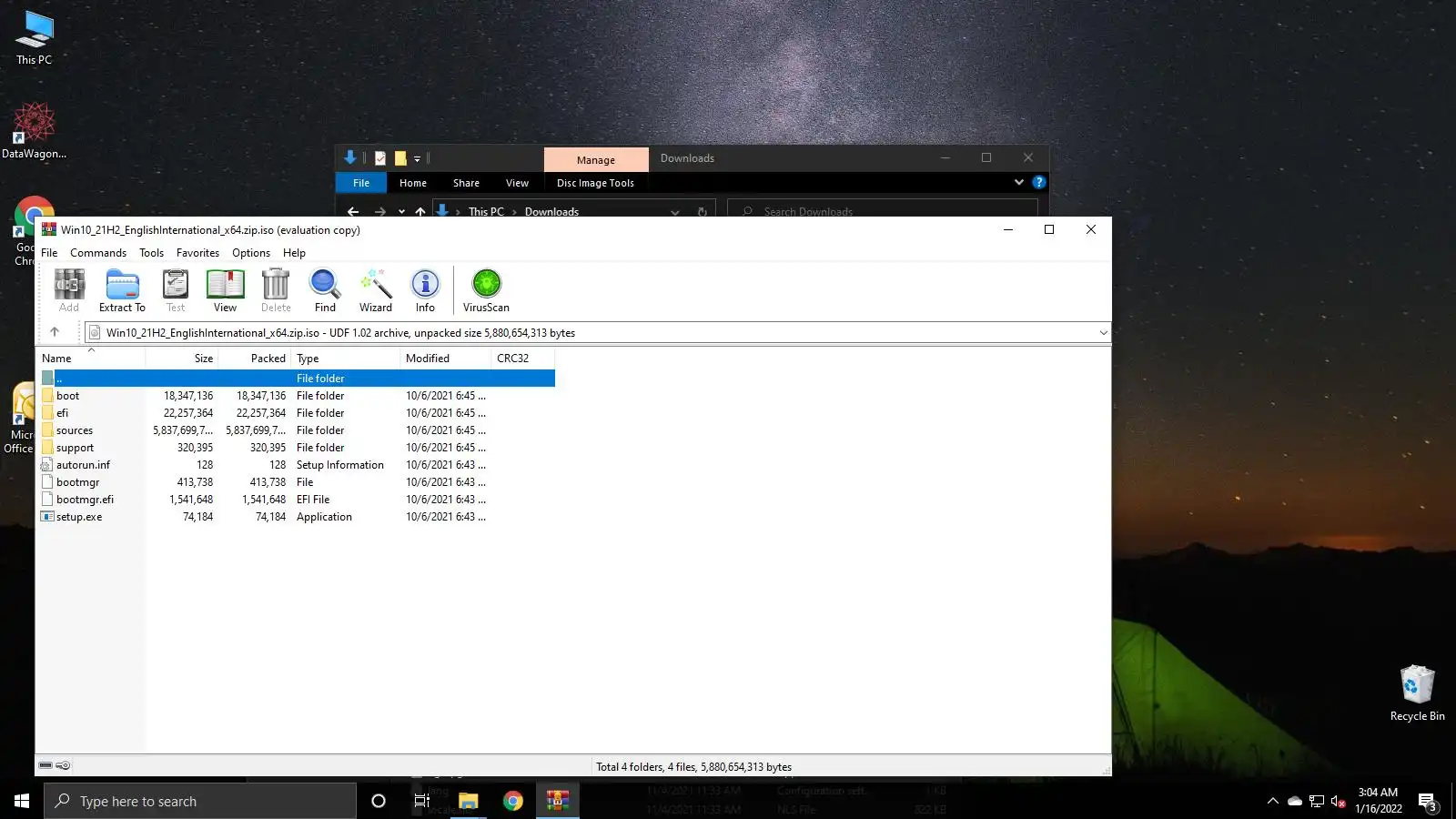This screenshot has width=1456, height=819.
Task: Open the Explorer help question-mark icon
Action: click(x=1038, y=182)
